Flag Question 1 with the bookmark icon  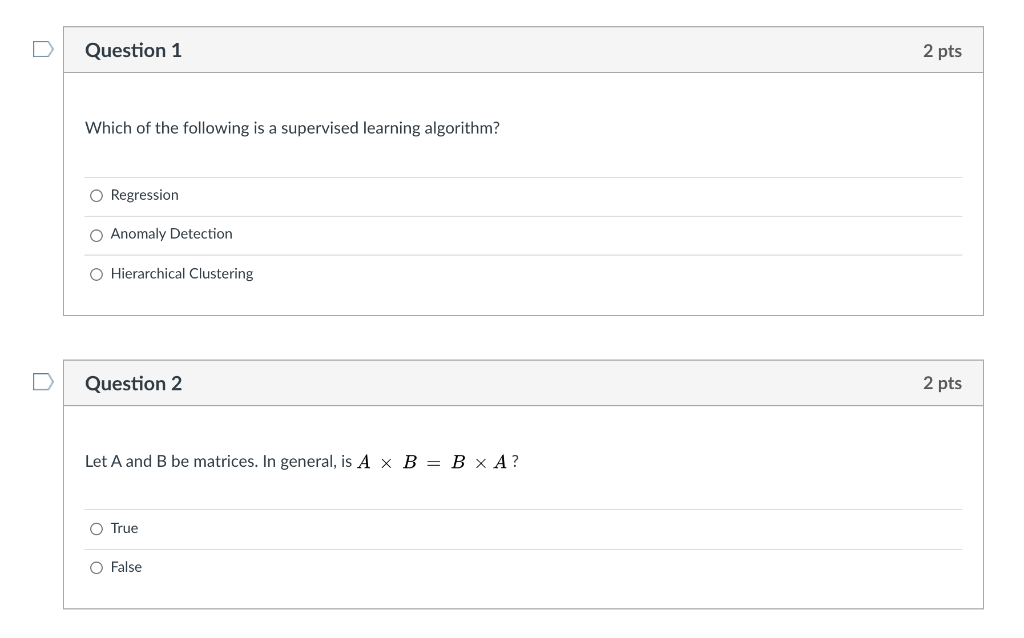[x=42, y=49]
